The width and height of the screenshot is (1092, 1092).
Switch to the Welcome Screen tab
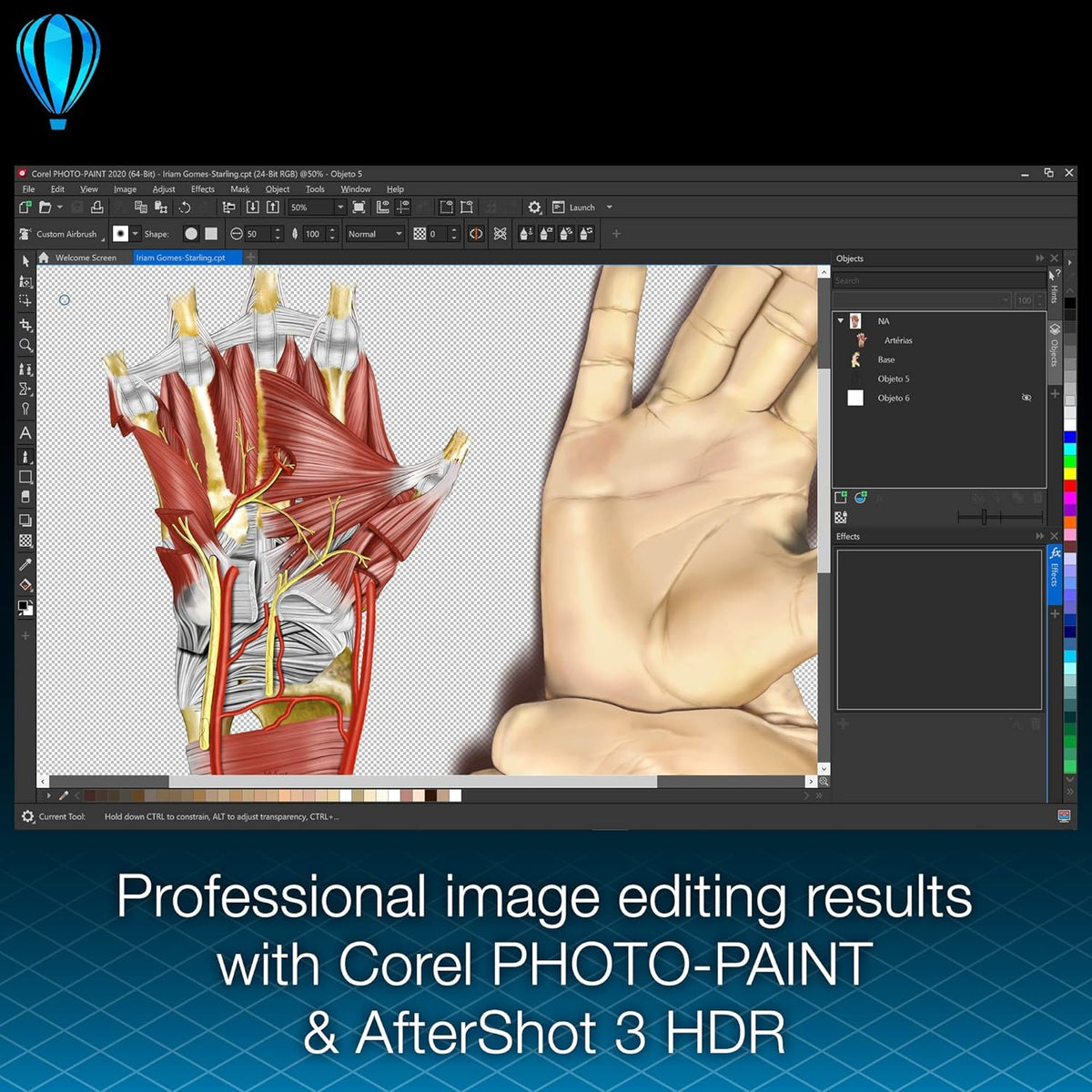(x=86, y=258)
